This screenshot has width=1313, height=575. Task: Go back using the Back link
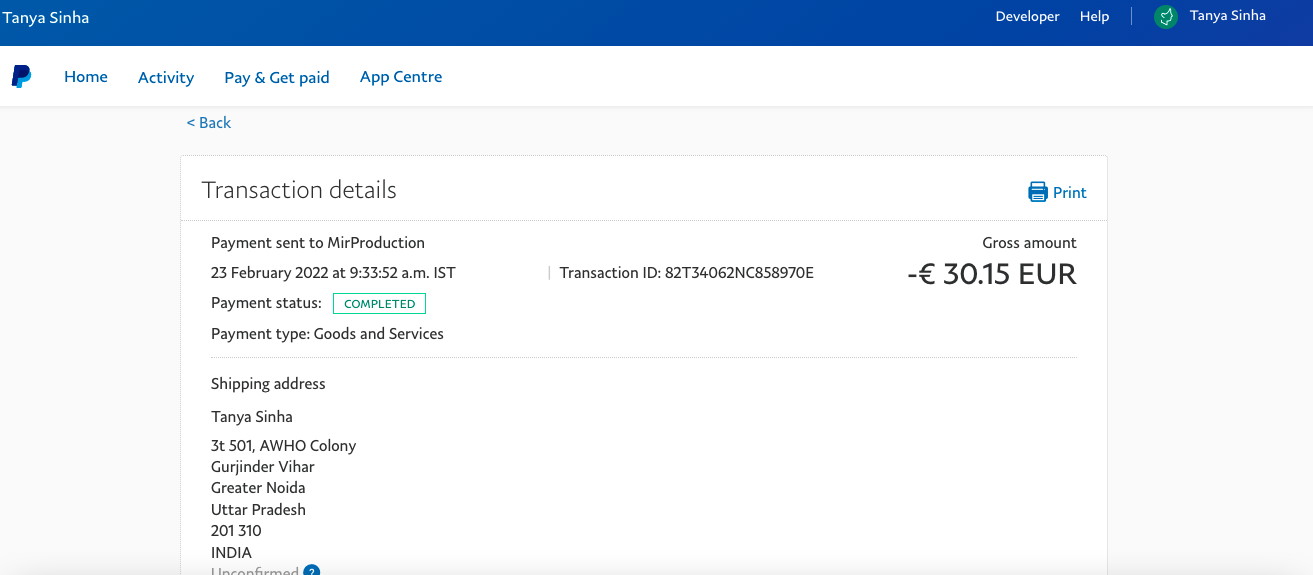click(209, 122)
